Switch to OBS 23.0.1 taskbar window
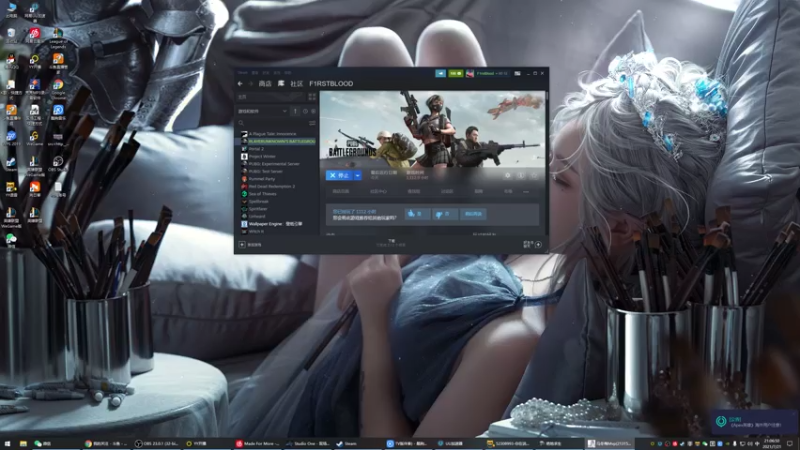Image resolution: width=800 pixels, height=450 pixels. tap(157, 444)
